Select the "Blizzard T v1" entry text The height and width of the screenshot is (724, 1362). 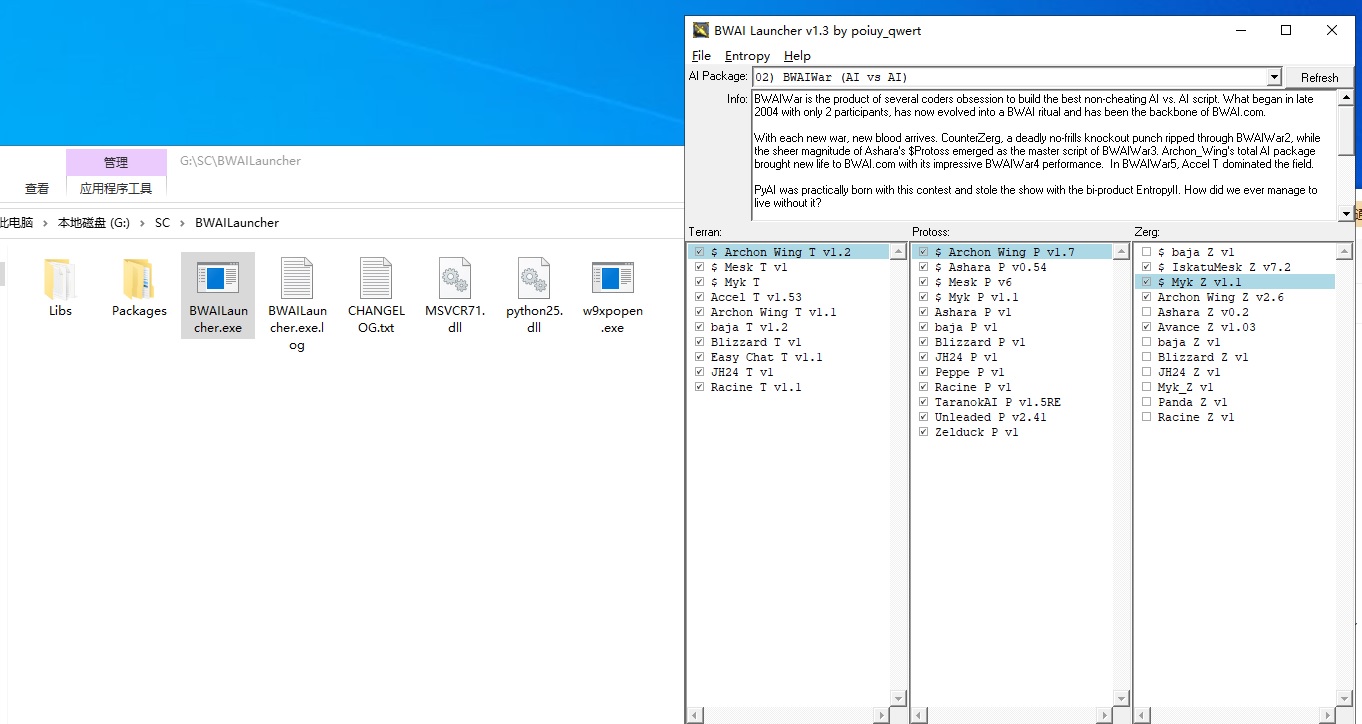(x=756, y=342)
